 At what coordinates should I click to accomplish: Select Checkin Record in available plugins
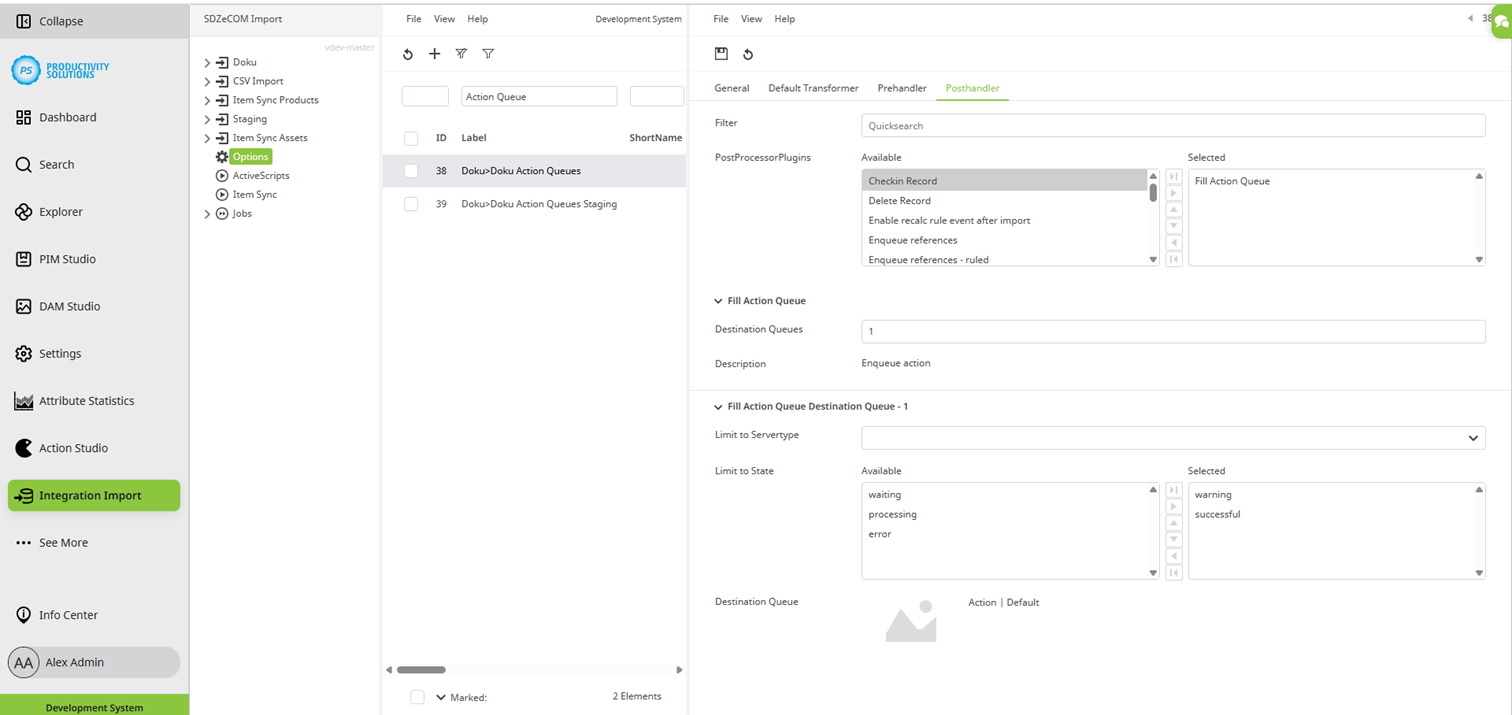1004,181
